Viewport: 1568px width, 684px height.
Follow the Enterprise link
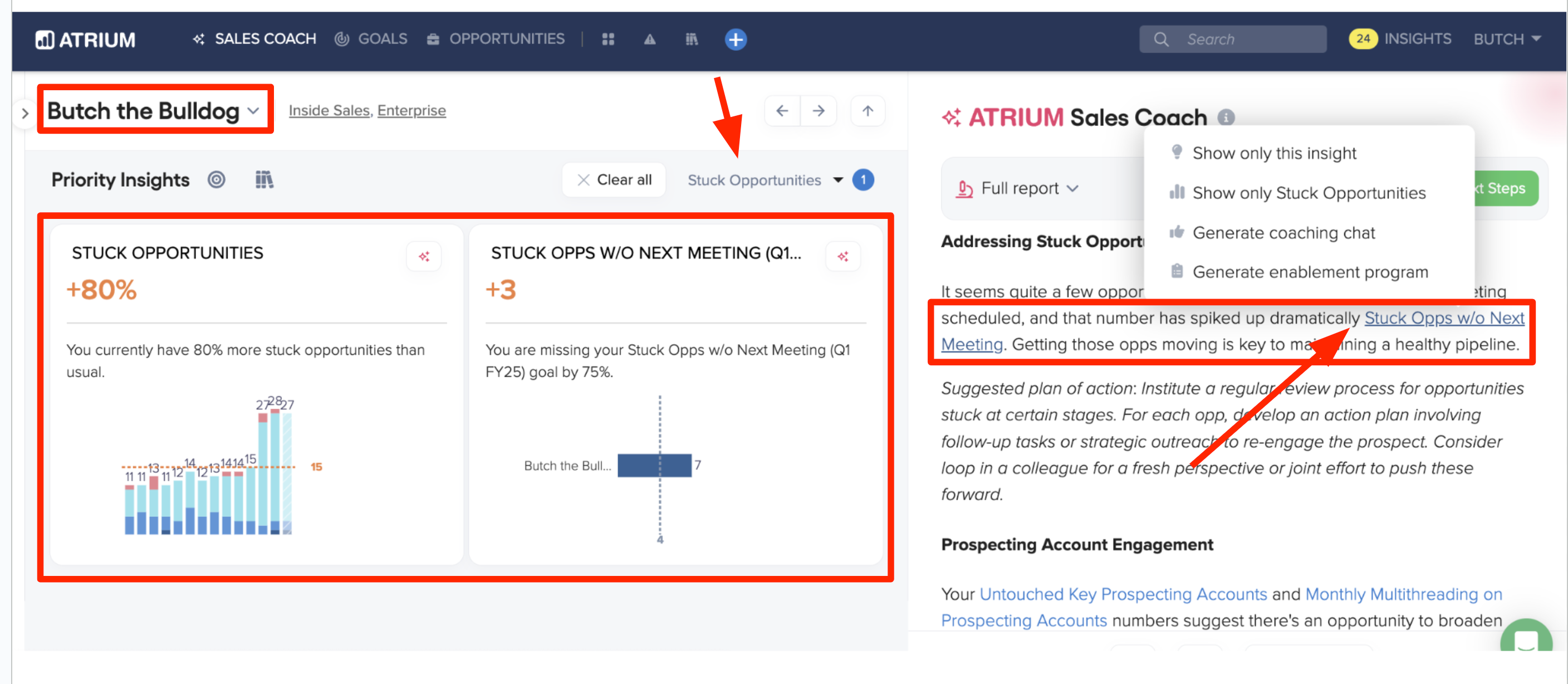click(x=411, y=110)
